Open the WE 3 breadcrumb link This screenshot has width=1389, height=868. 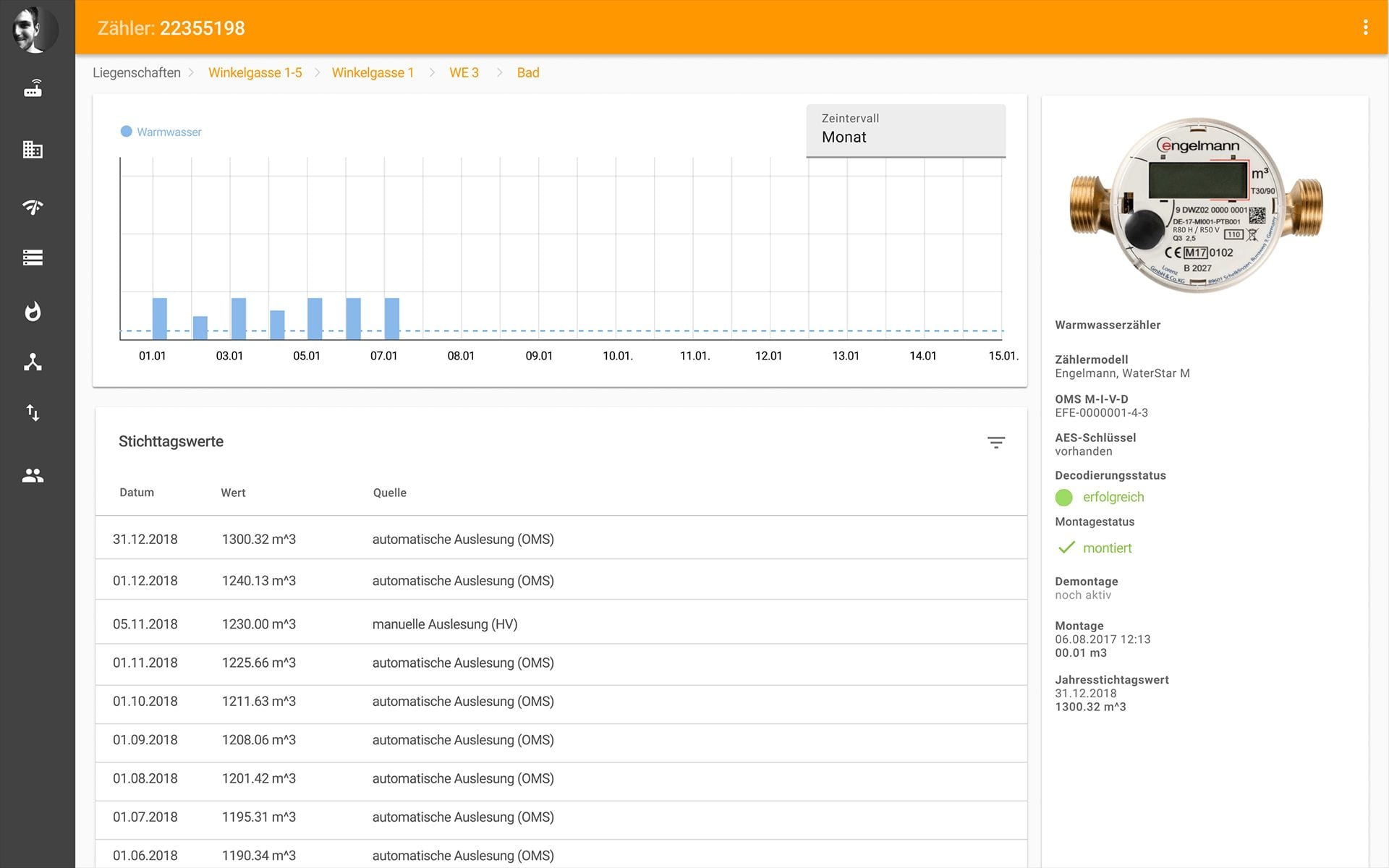click(464, 72)
